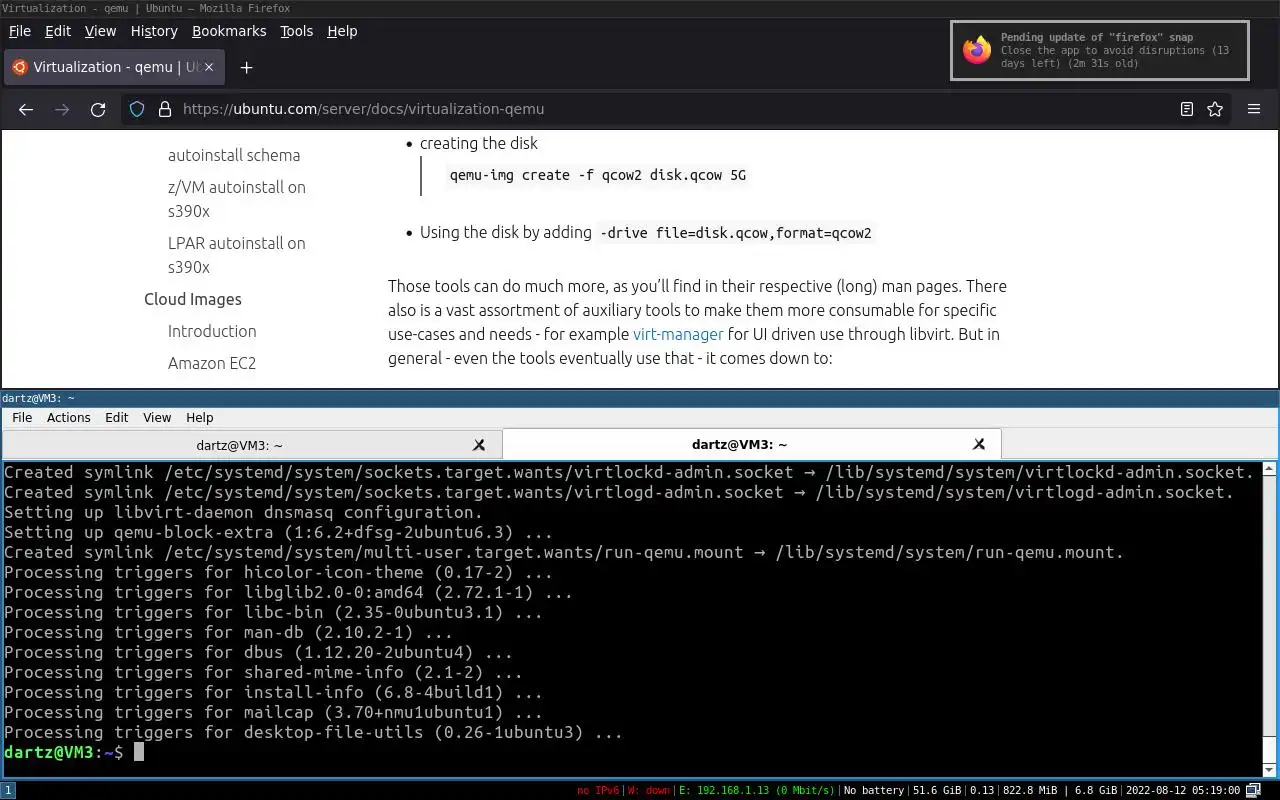The width and height of the screenshot is (1280, 800).
Task: Click the 0.13 load status entry
Action: click(x=981, y=790)
